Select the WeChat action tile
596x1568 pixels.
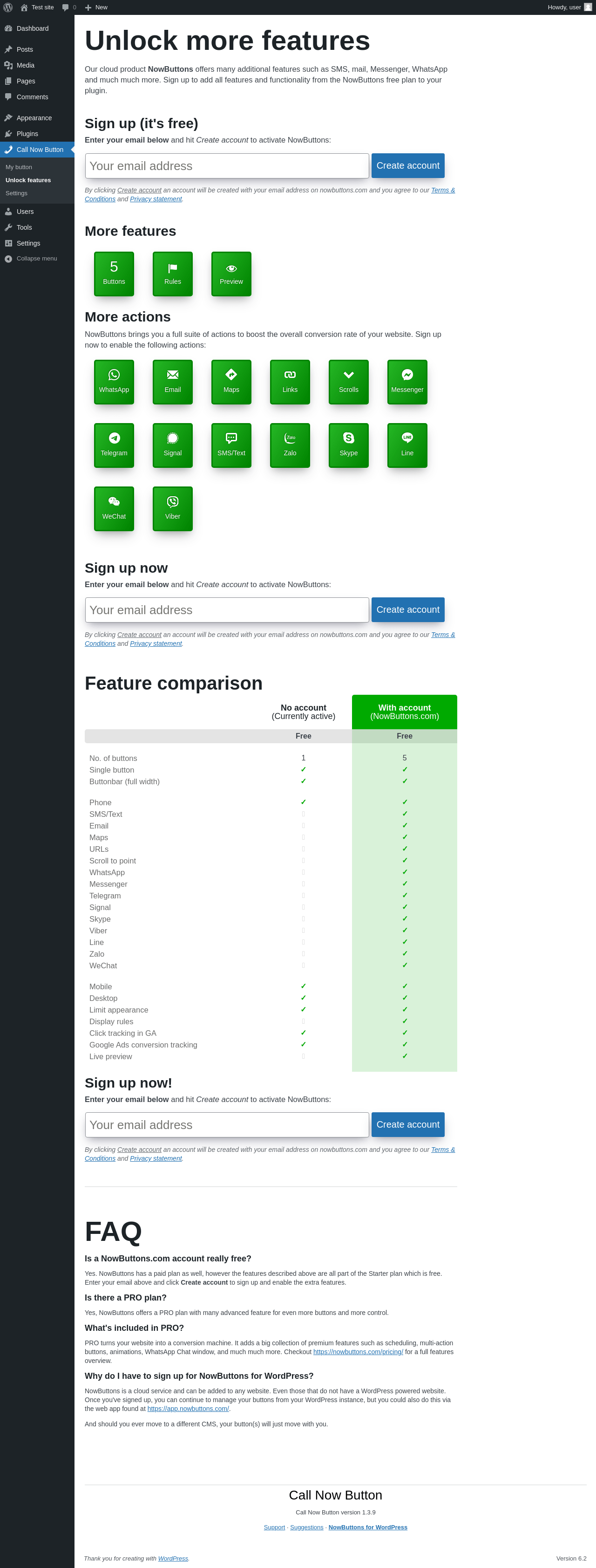pos(114,508)
